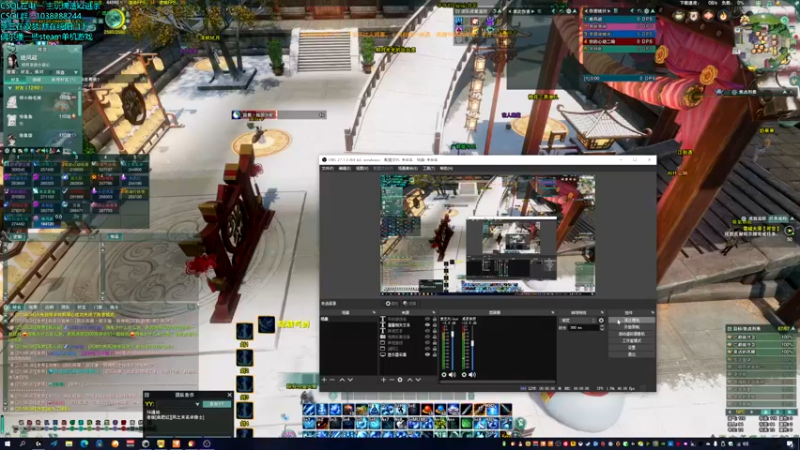Add a new scene in OBS scenes panel
The height and width of the screenshot is (450, 800).
click(324, 380)
